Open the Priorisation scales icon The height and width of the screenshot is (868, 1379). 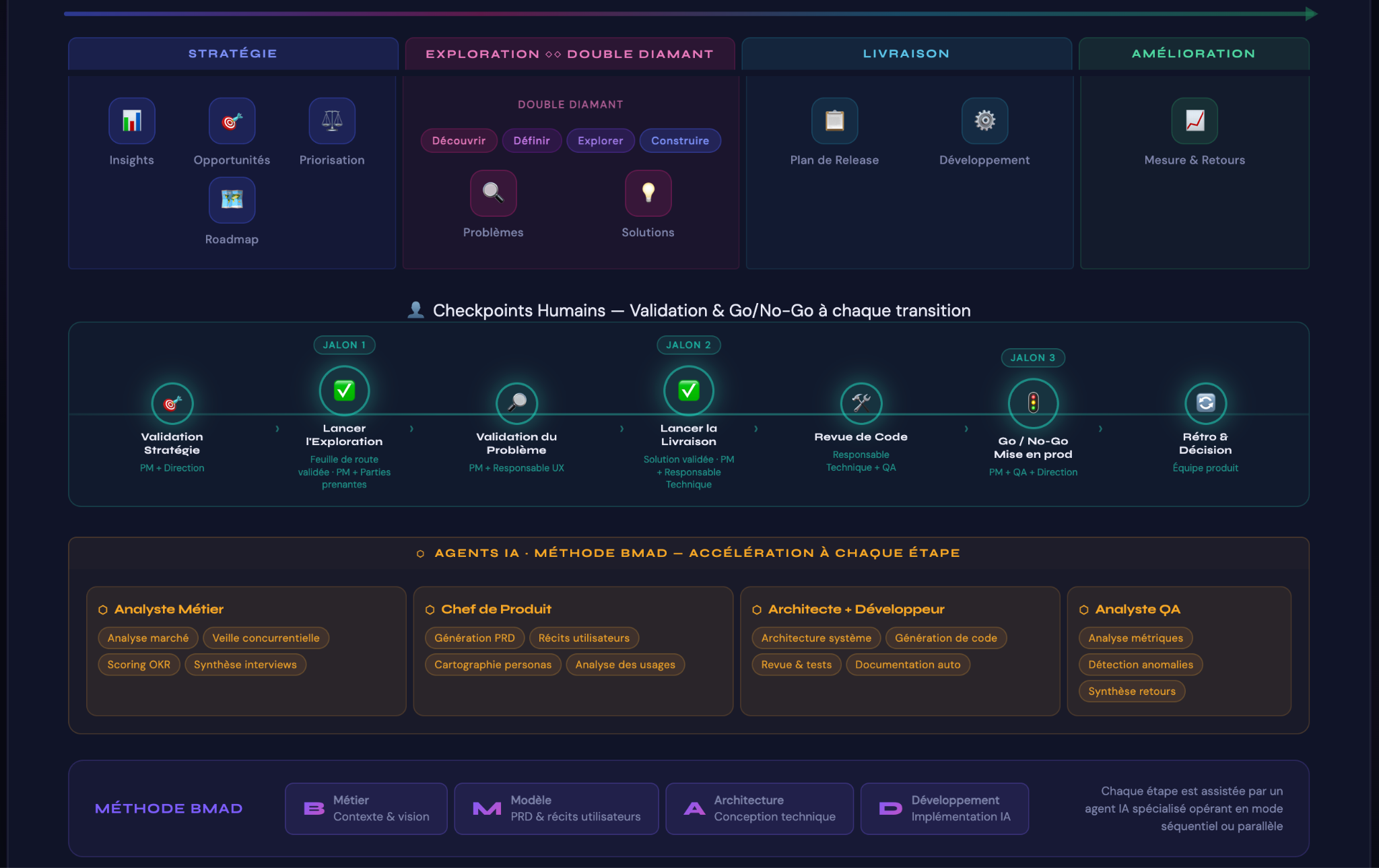(x=332, y=121)
